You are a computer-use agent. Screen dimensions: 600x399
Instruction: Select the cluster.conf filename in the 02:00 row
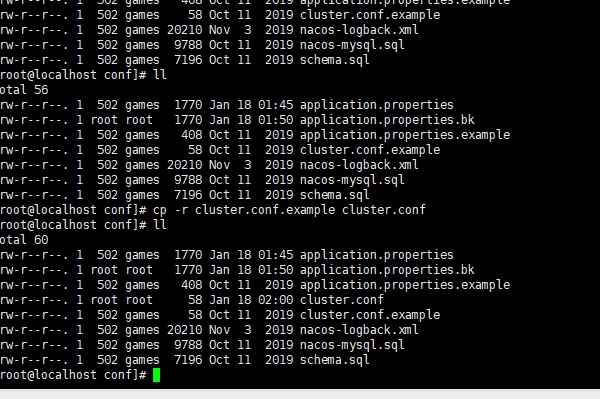pos(342,300)
